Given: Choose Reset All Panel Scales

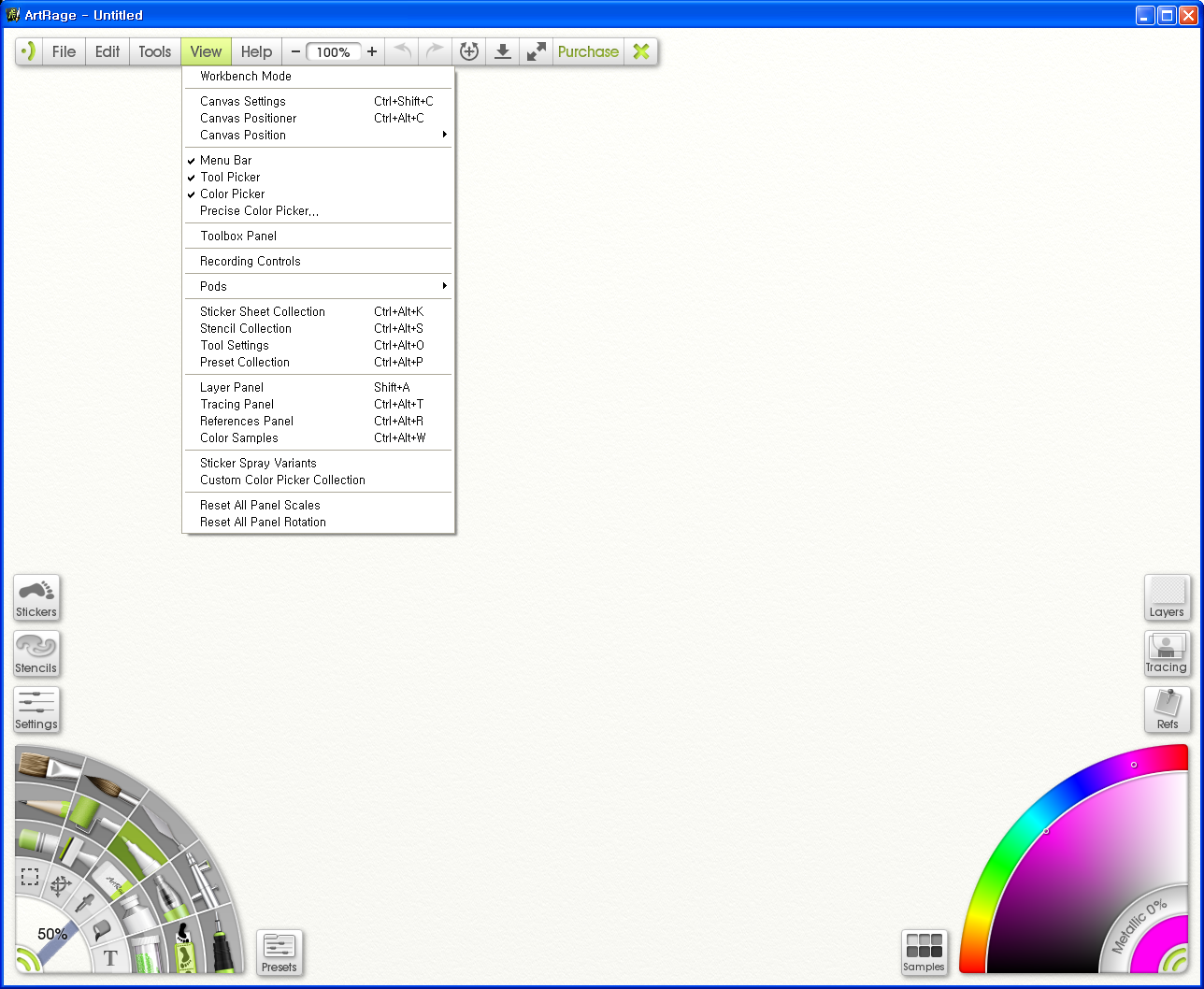Looking at the screenshot, I should click(x=318, y=505).
